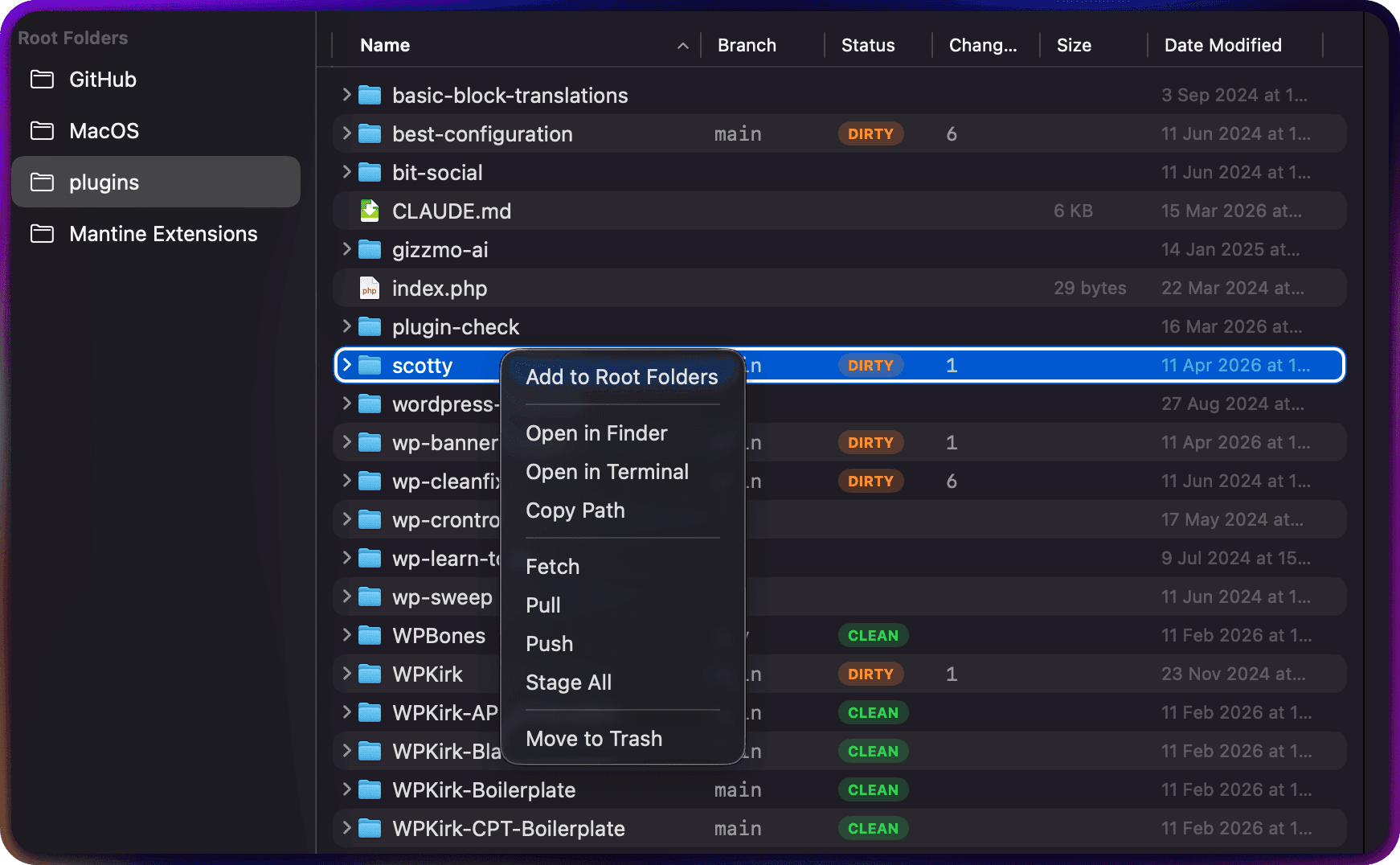The width and height of the screenshot is (1400, 865).
Task: Click the plugins folder icon in the sidebar
Action: click(x=43, y=182)
